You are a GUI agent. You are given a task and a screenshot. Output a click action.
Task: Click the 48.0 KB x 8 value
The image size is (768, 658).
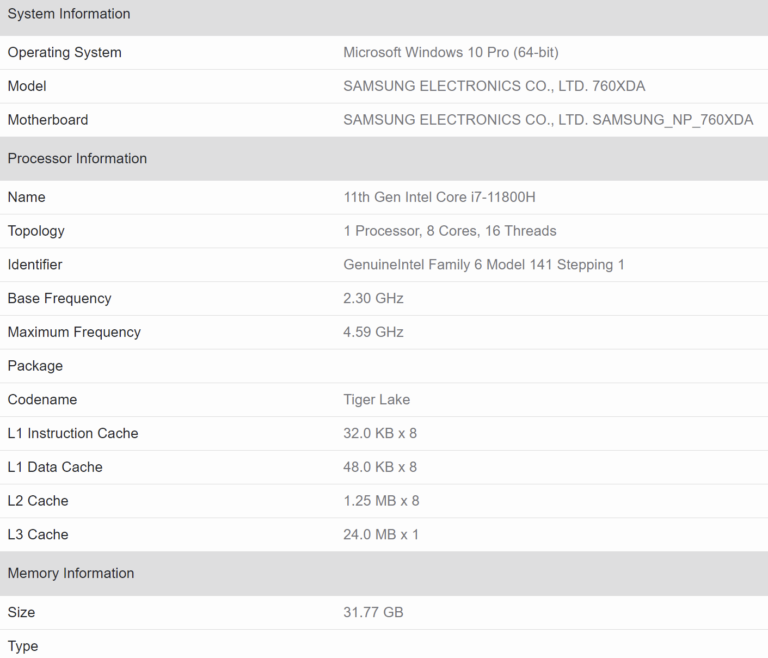[380, 467]
